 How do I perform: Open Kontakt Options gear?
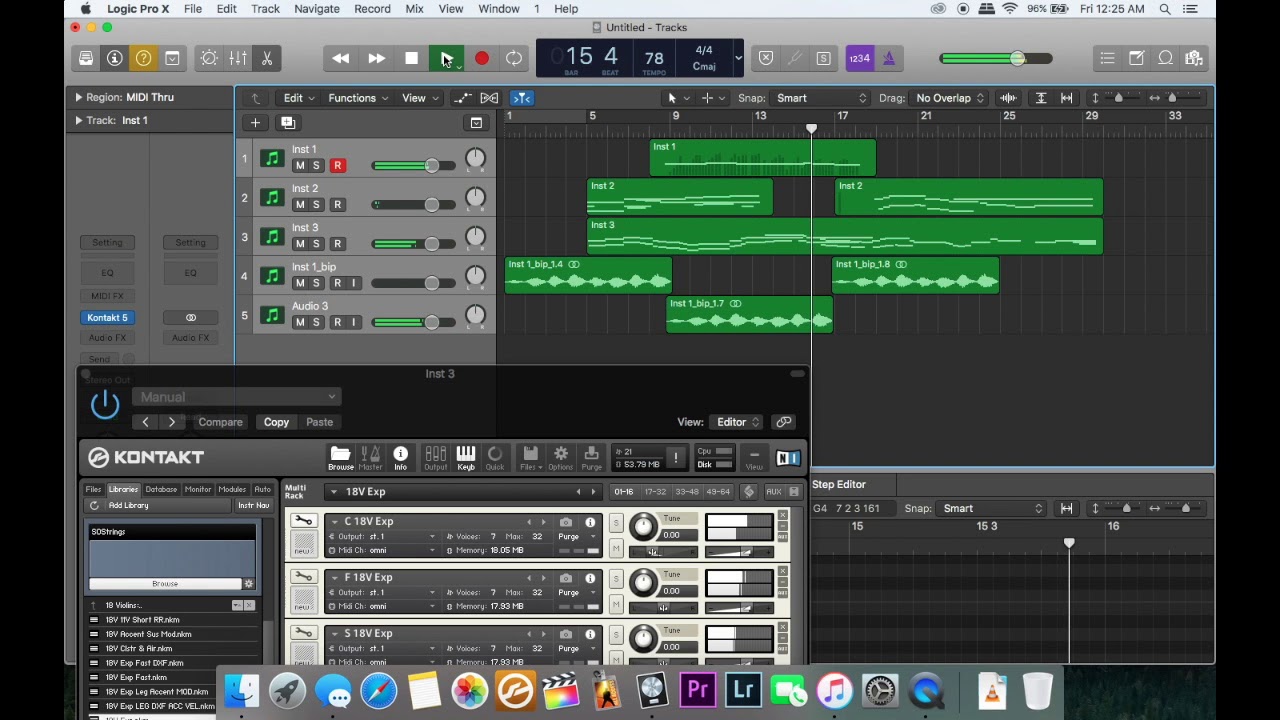point(561,457)
